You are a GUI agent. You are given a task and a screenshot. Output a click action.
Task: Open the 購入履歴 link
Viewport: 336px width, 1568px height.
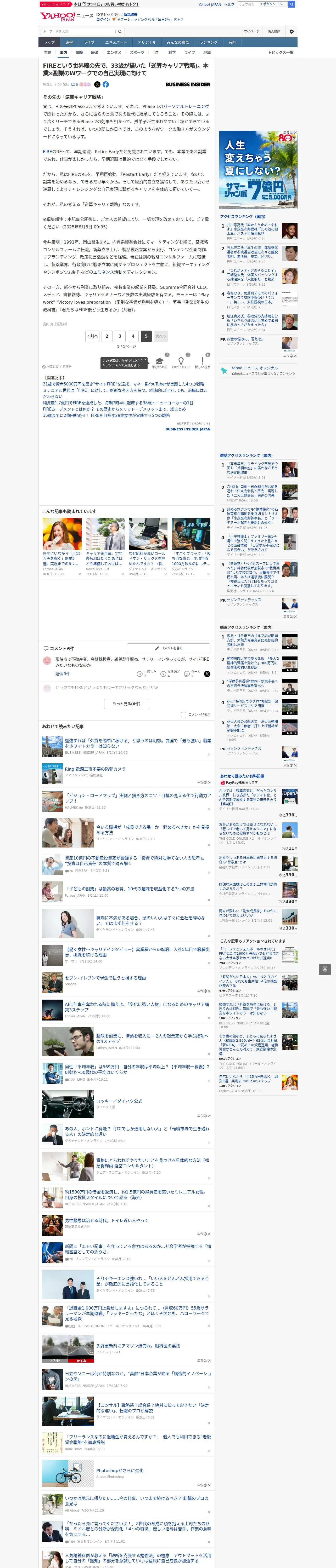274,32
